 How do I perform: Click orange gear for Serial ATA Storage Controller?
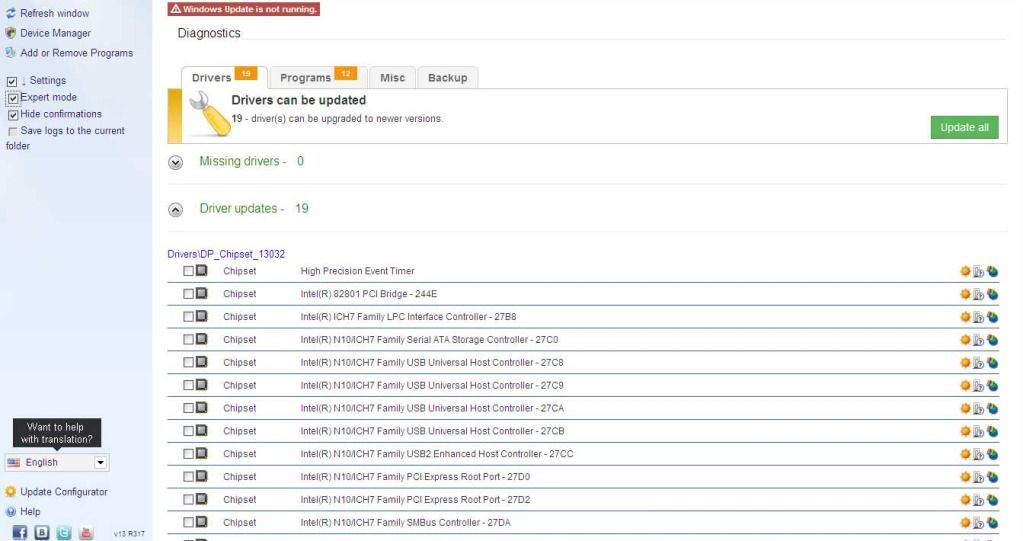[966, 339]
